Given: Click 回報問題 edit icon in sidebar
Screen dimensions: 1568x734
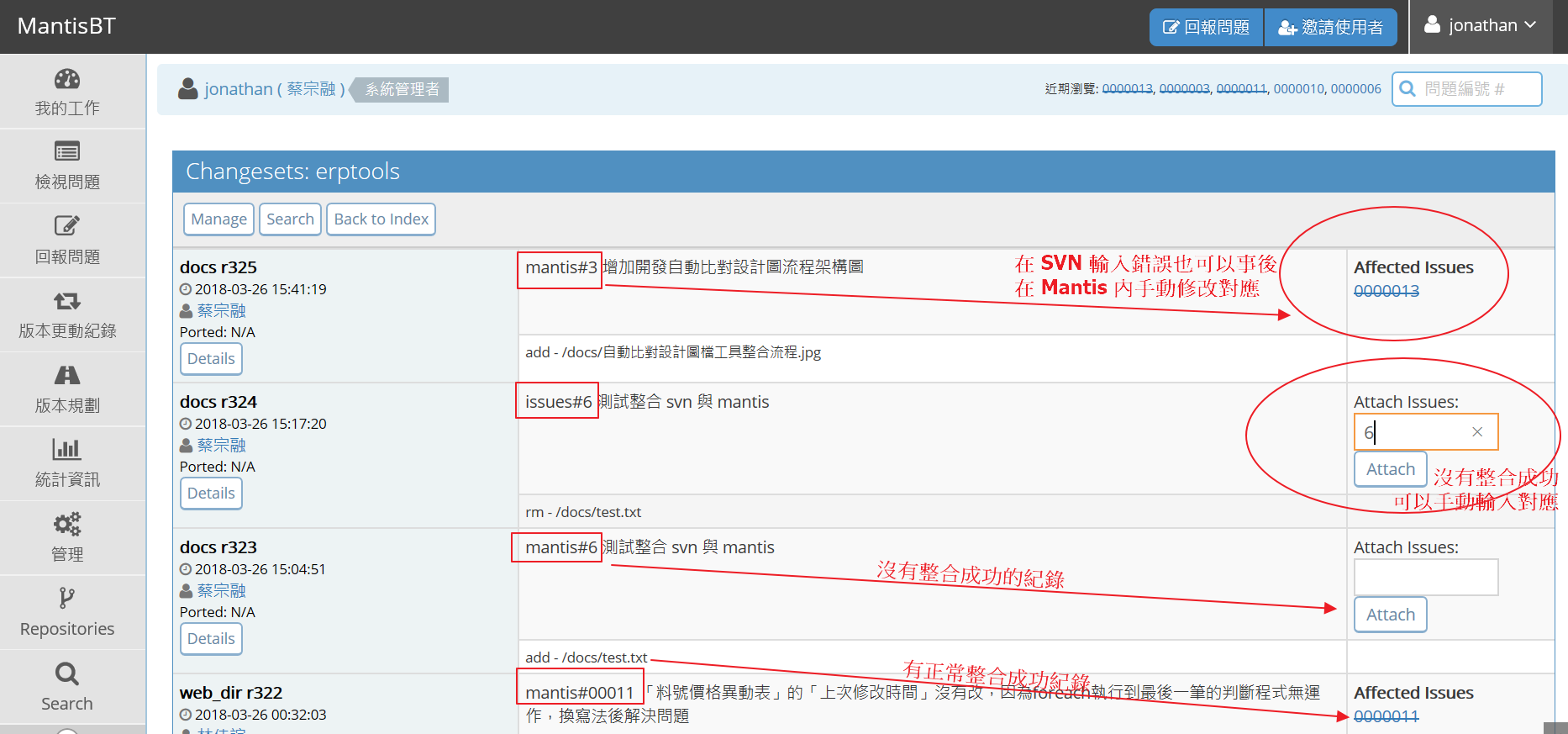Looking at the screenshot, I should (x=67, y=225).
